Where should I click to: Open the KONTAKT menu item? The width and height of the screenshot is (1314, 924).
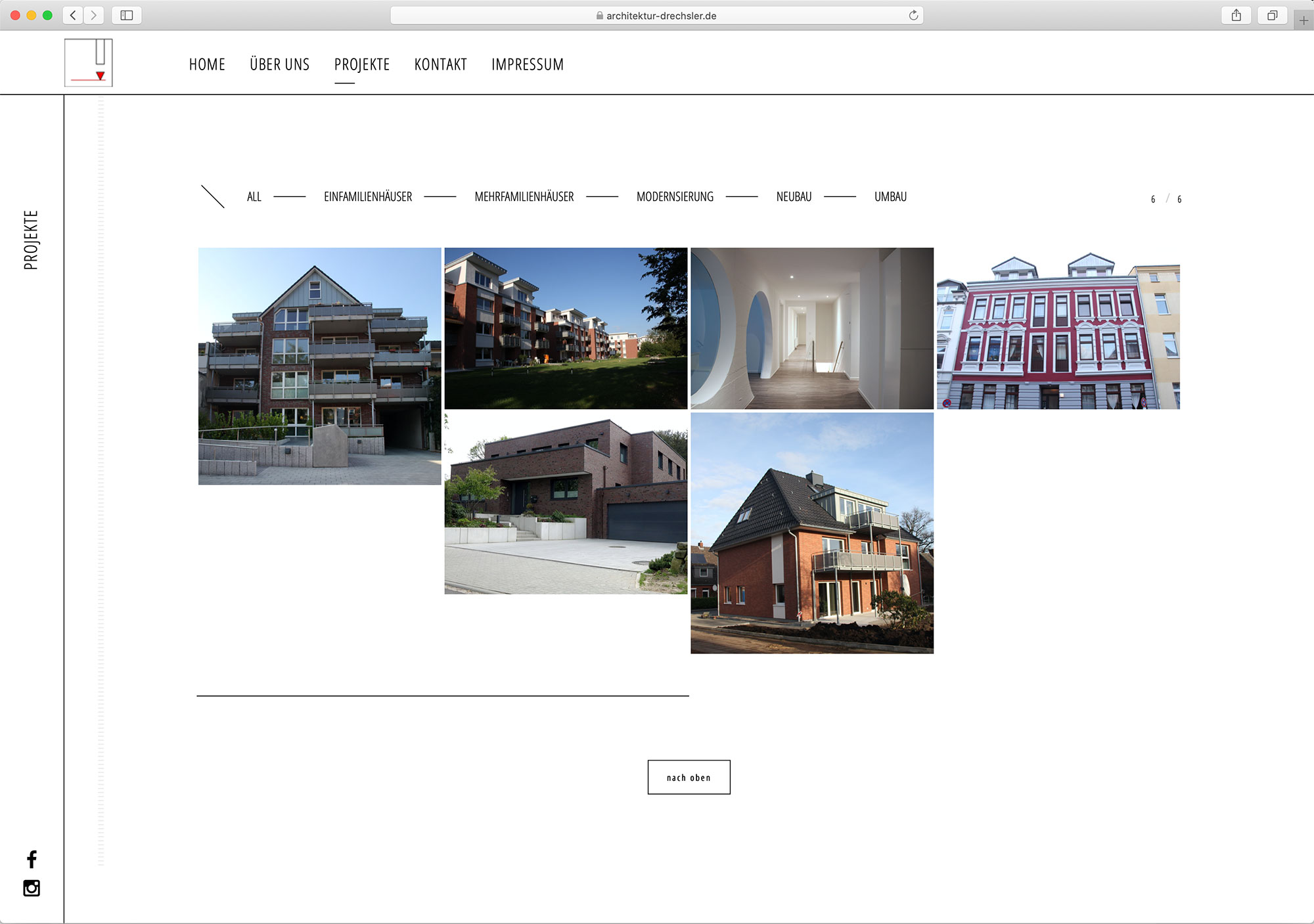point(440,64)
